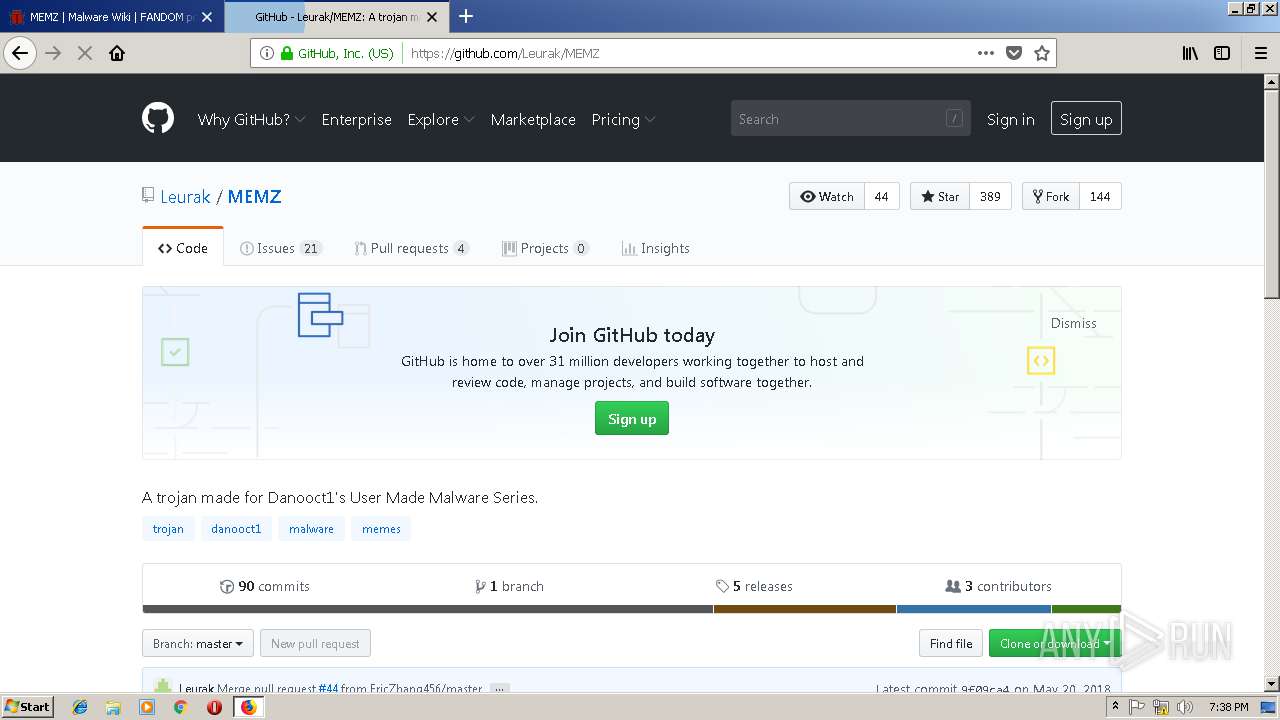This screenshot has height=720, width=1280.
Task: Save page to Pocket icon
Action: coord(1014,54)
